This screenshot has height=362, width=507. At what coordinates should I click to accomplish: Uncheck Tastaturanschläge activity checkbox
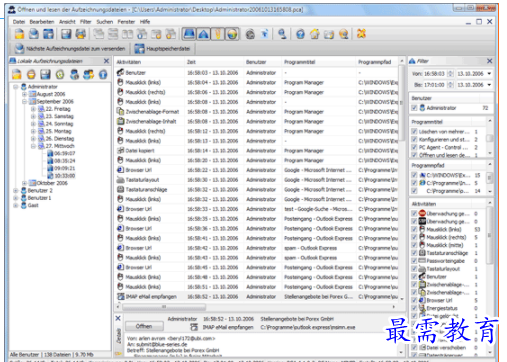click(414, 253)
